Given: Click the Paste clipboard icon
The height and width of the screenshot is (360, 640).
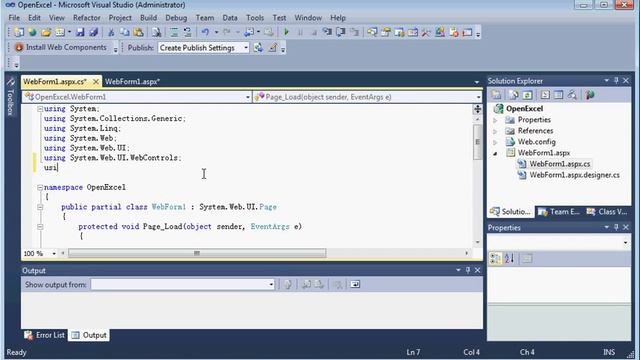Looking at the screenshot, I should 138,32.
